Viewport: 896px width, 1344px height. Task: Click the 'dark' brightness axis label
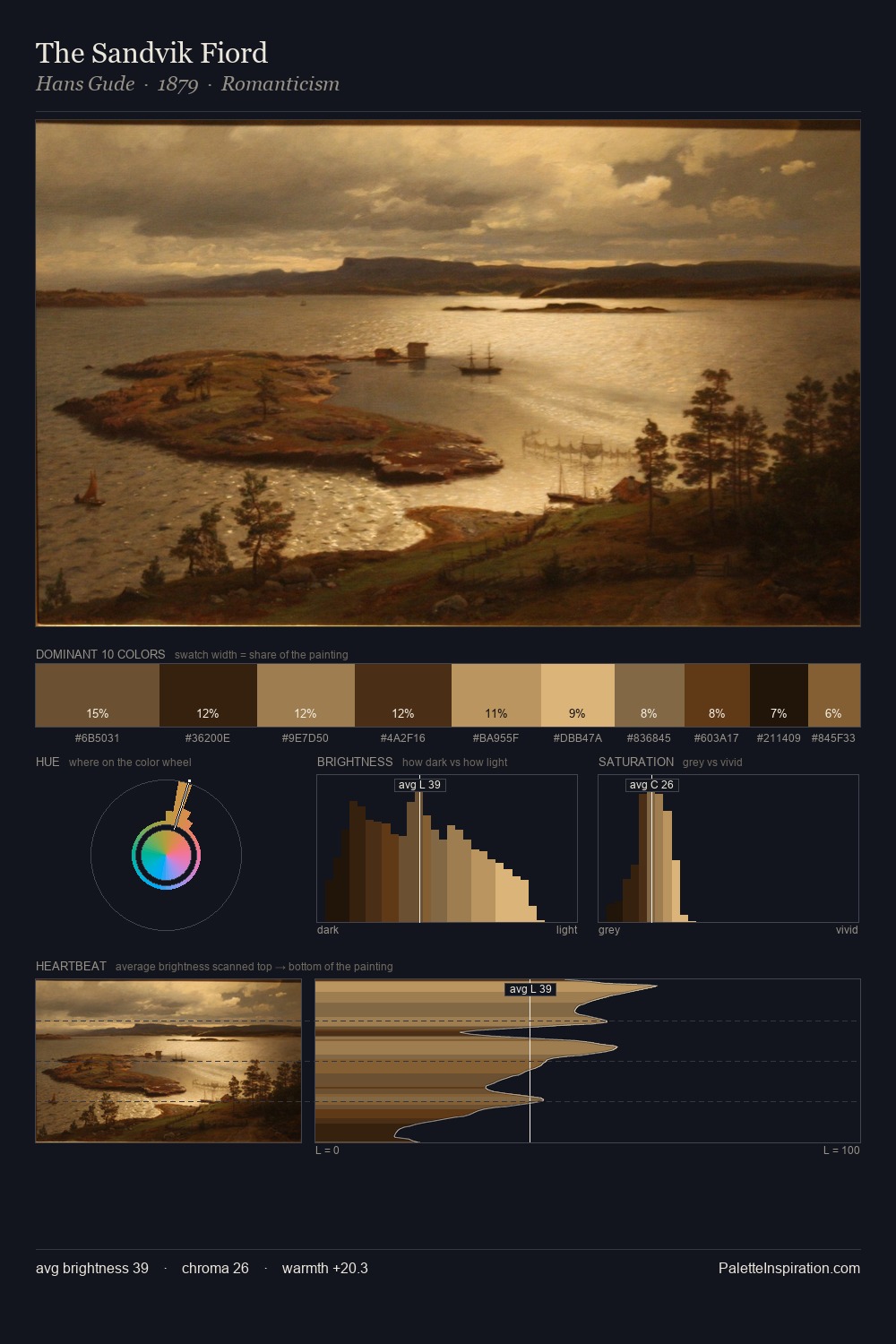point(328,930)
